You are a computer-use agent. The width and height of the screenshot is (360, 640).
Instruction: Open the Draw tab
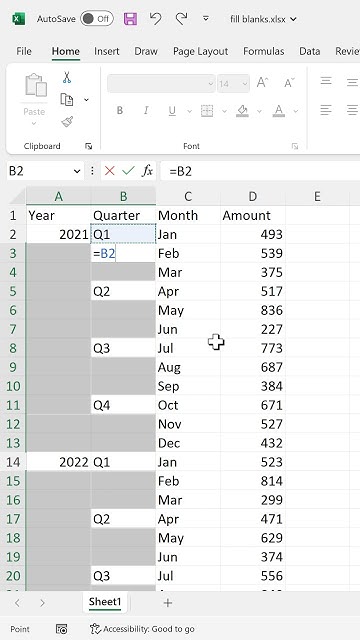point(146,51)
